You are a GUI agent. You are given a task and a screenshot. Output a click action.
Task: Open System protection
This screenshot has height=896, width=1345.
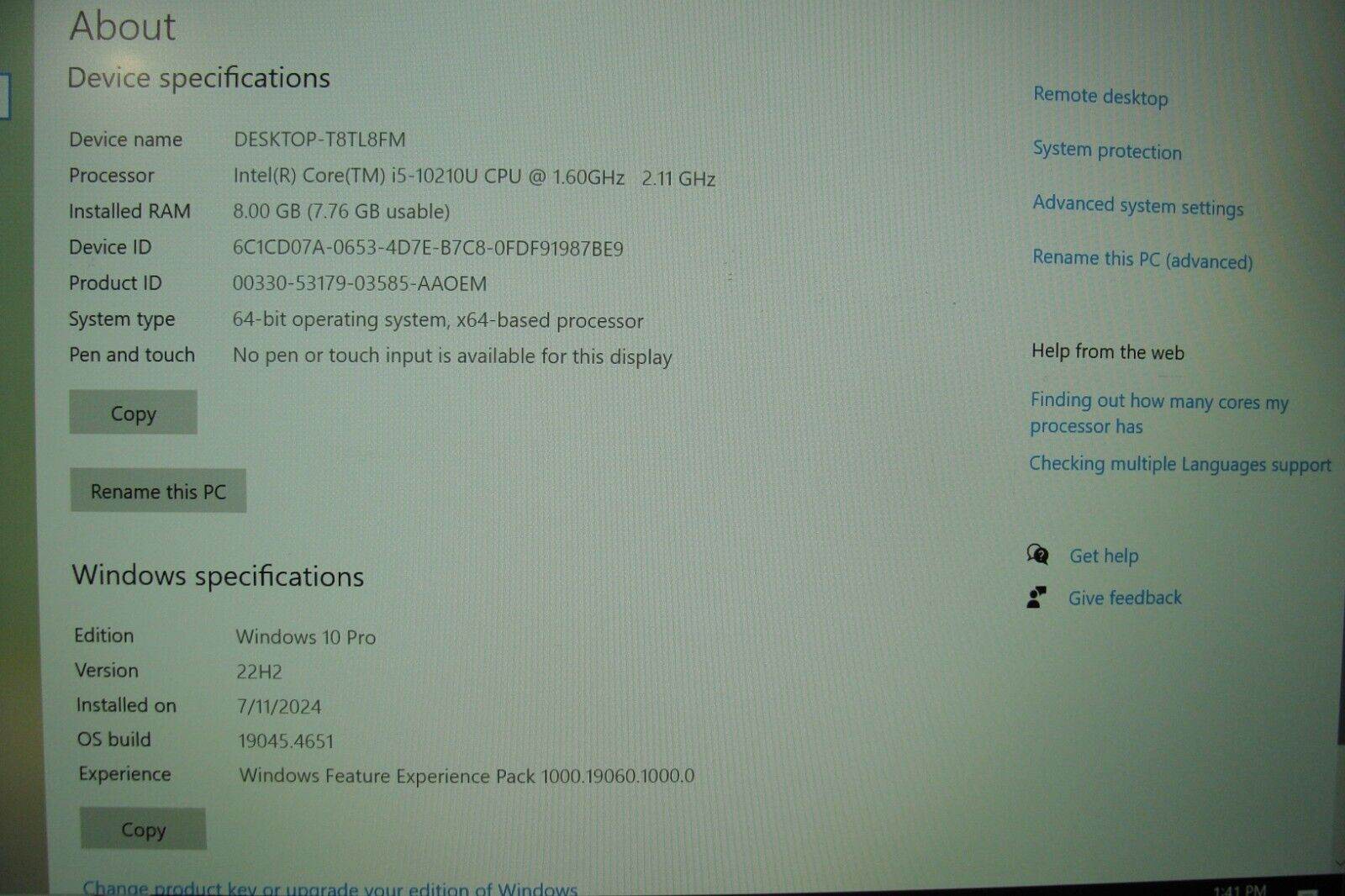tap(1106, 151)
